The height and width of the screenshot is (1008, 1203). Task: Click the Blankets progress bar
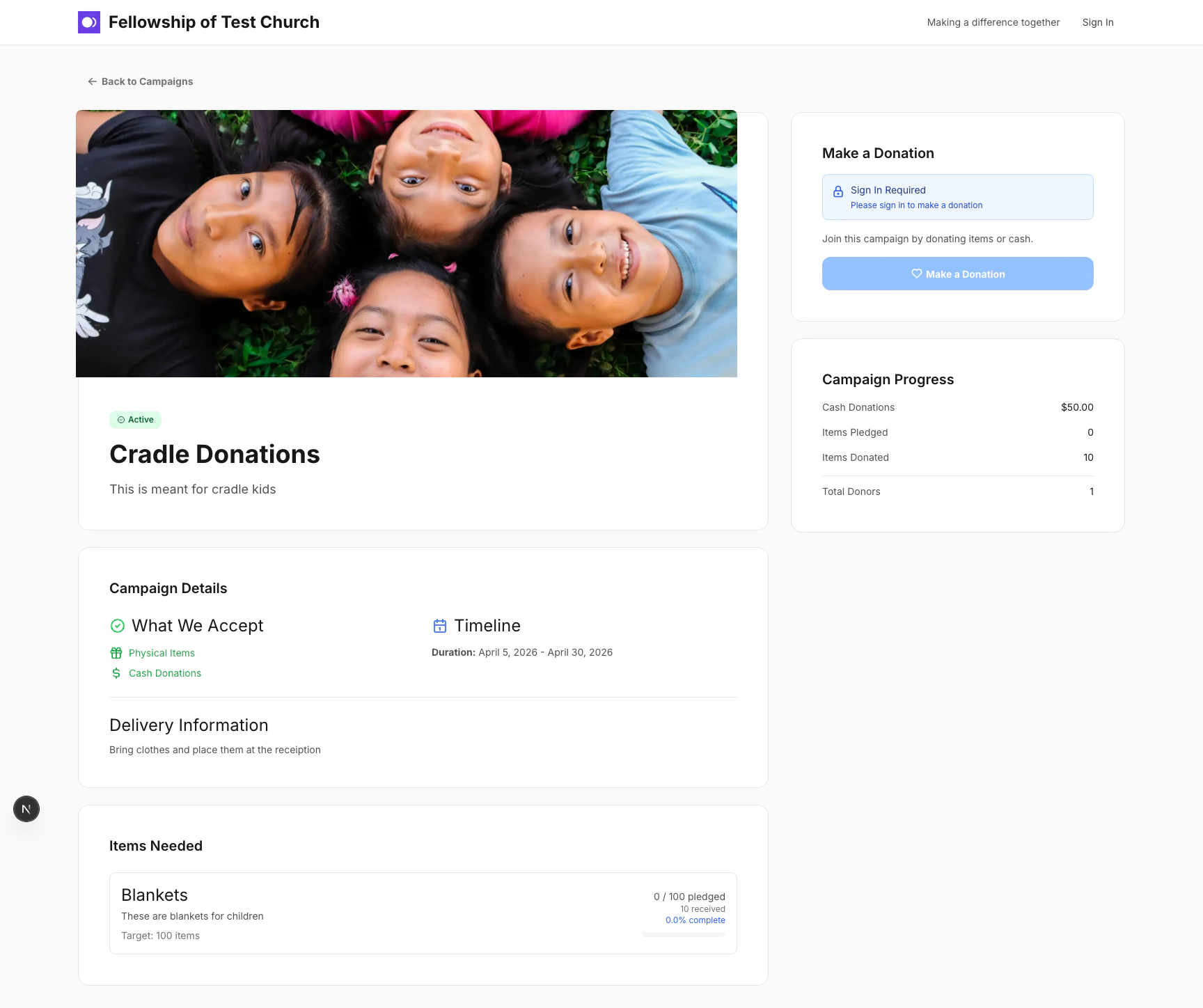click(684, 934)
